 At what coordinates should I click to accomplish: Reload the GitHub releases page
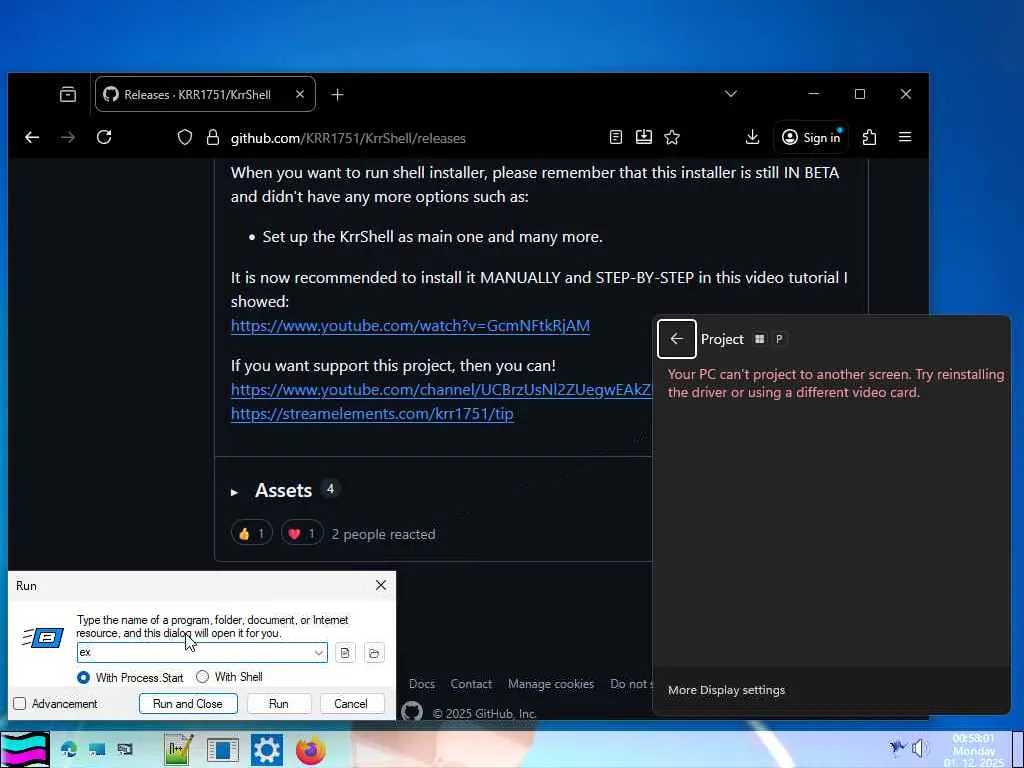(x=104, y=137)
